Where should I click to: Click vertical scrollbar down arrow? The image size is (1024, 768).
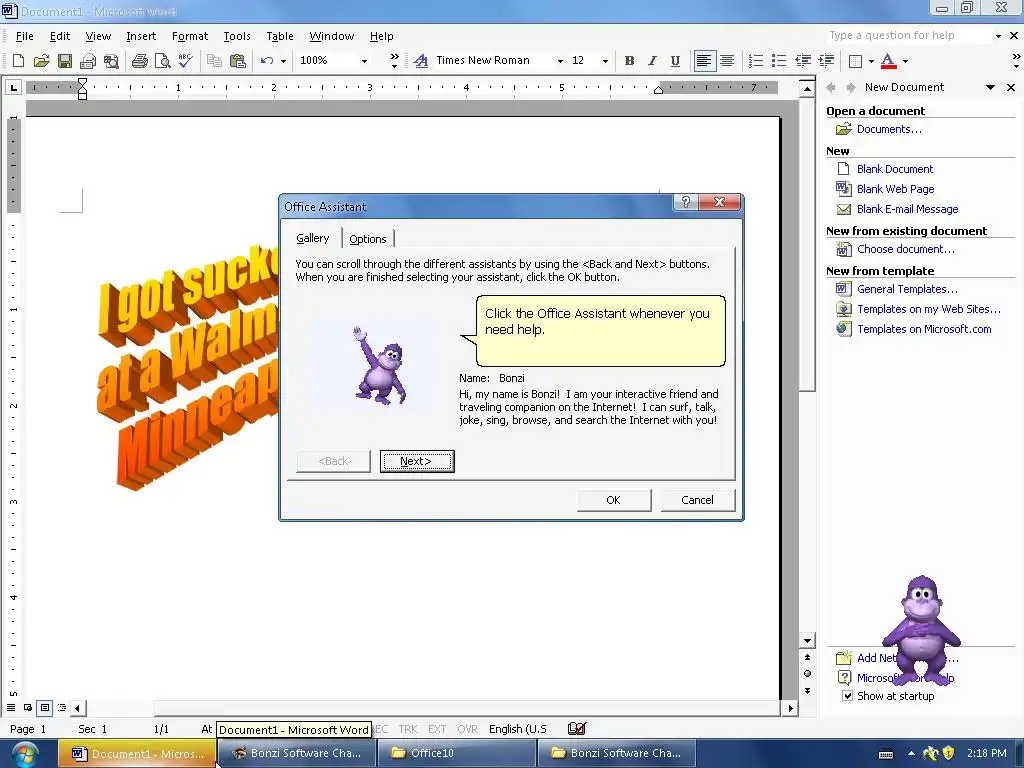pyautogui.click(x=807, y=641)
